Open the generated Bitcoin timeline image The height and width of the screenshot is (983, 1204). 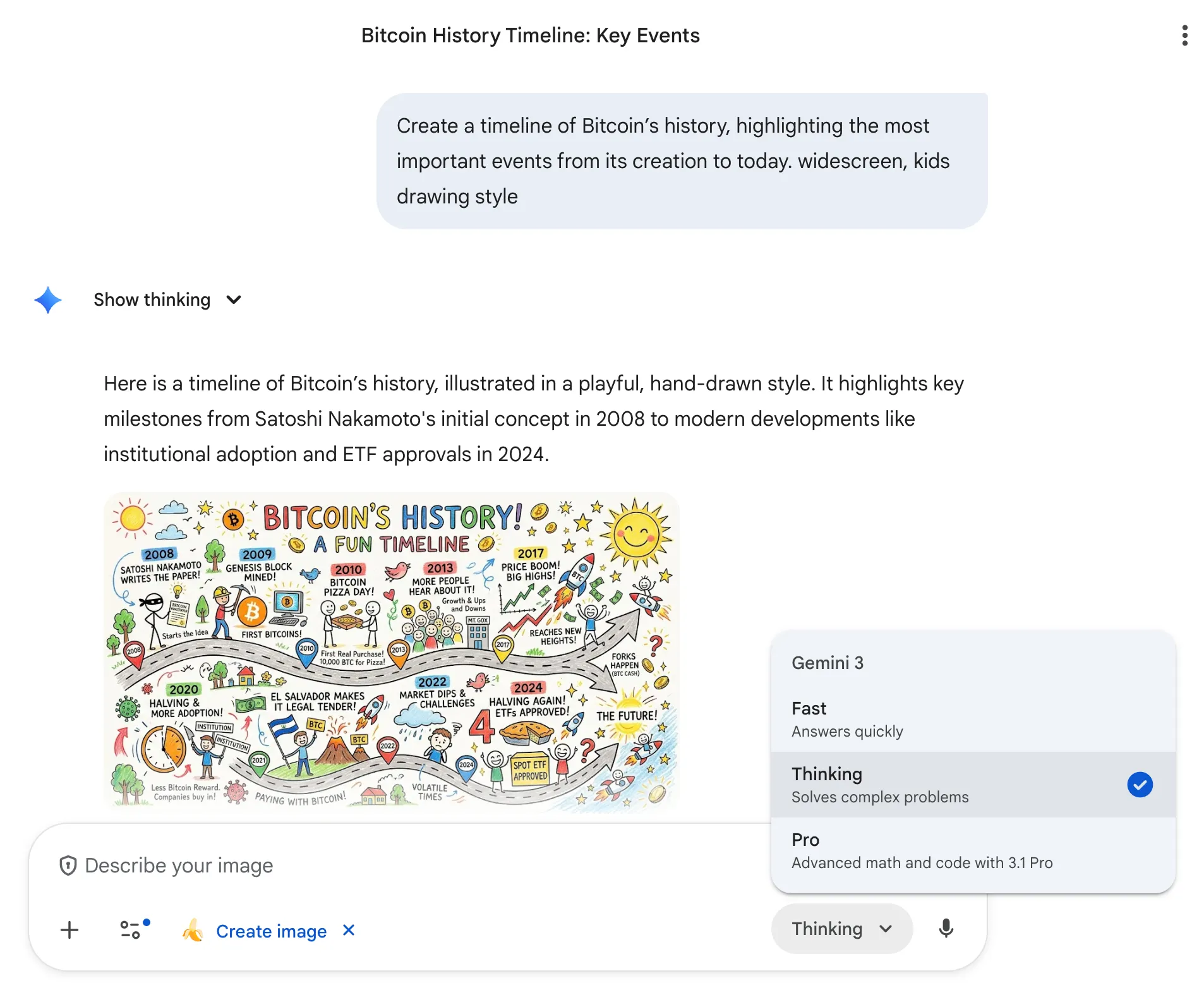point(392,651)
